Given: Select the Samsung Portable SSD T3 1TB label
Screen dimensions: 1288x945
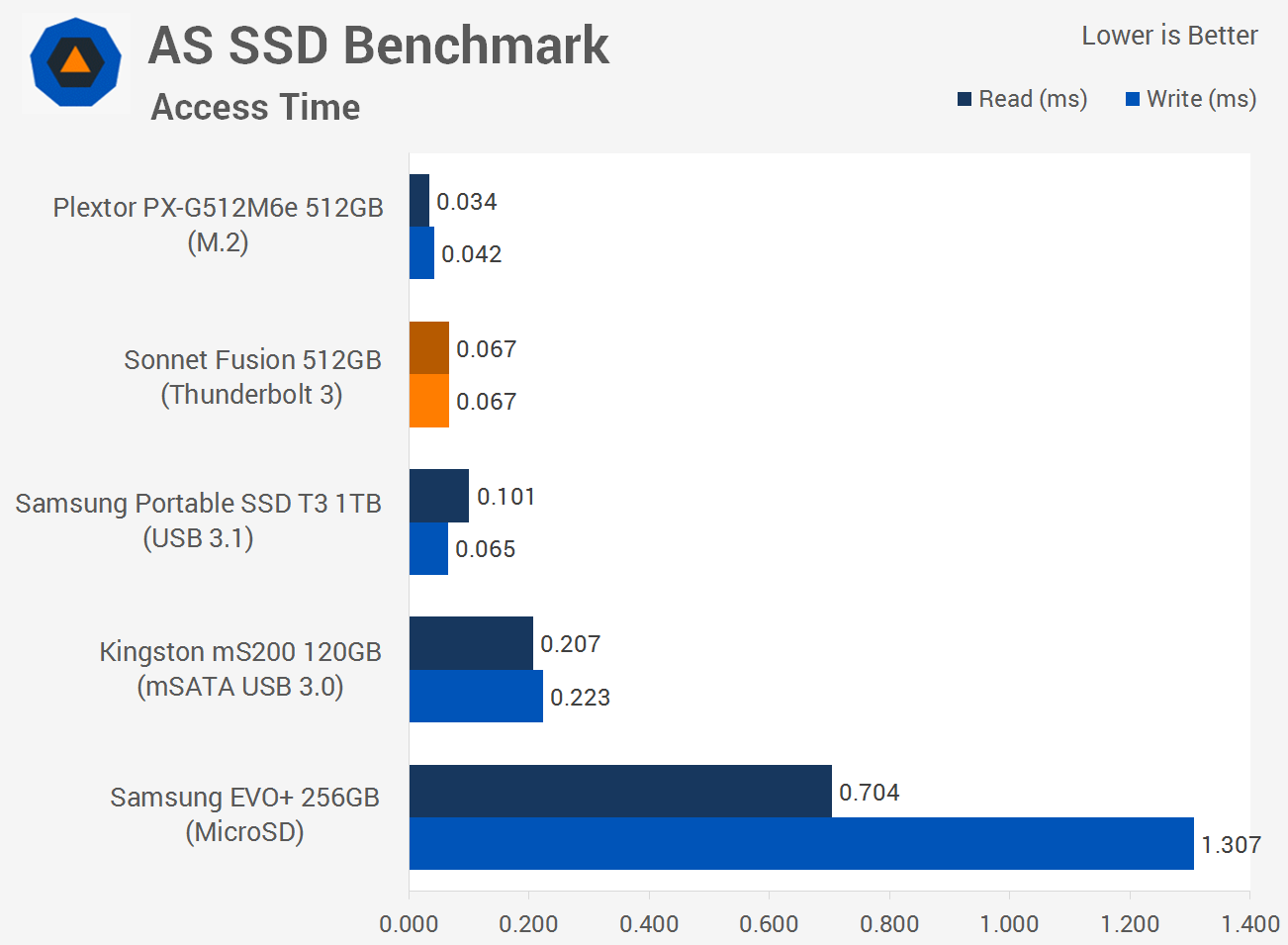Looking at the screenshot, I should 199,520.
